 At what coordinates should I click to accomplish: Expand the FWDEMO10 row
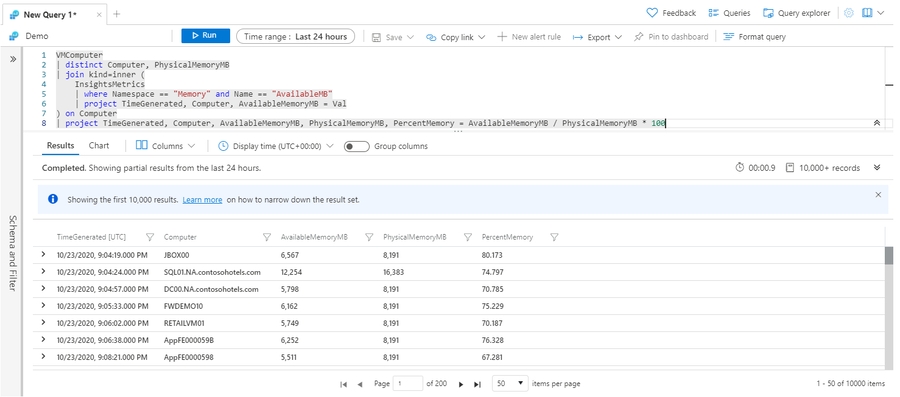point(44,305)
